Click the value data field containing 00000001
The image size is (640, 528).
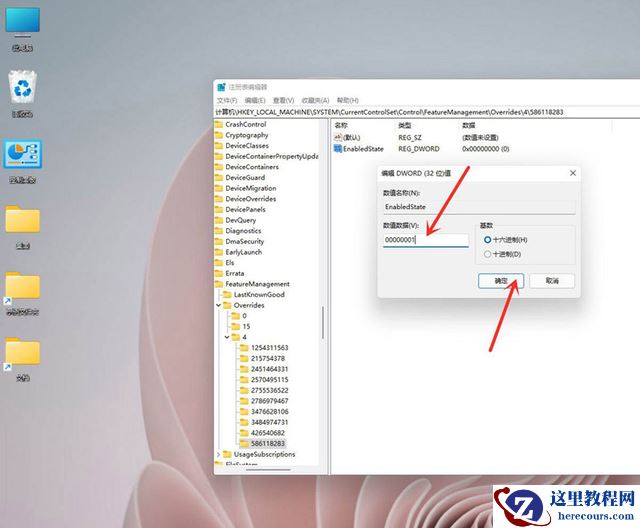[x=426, y=240]
